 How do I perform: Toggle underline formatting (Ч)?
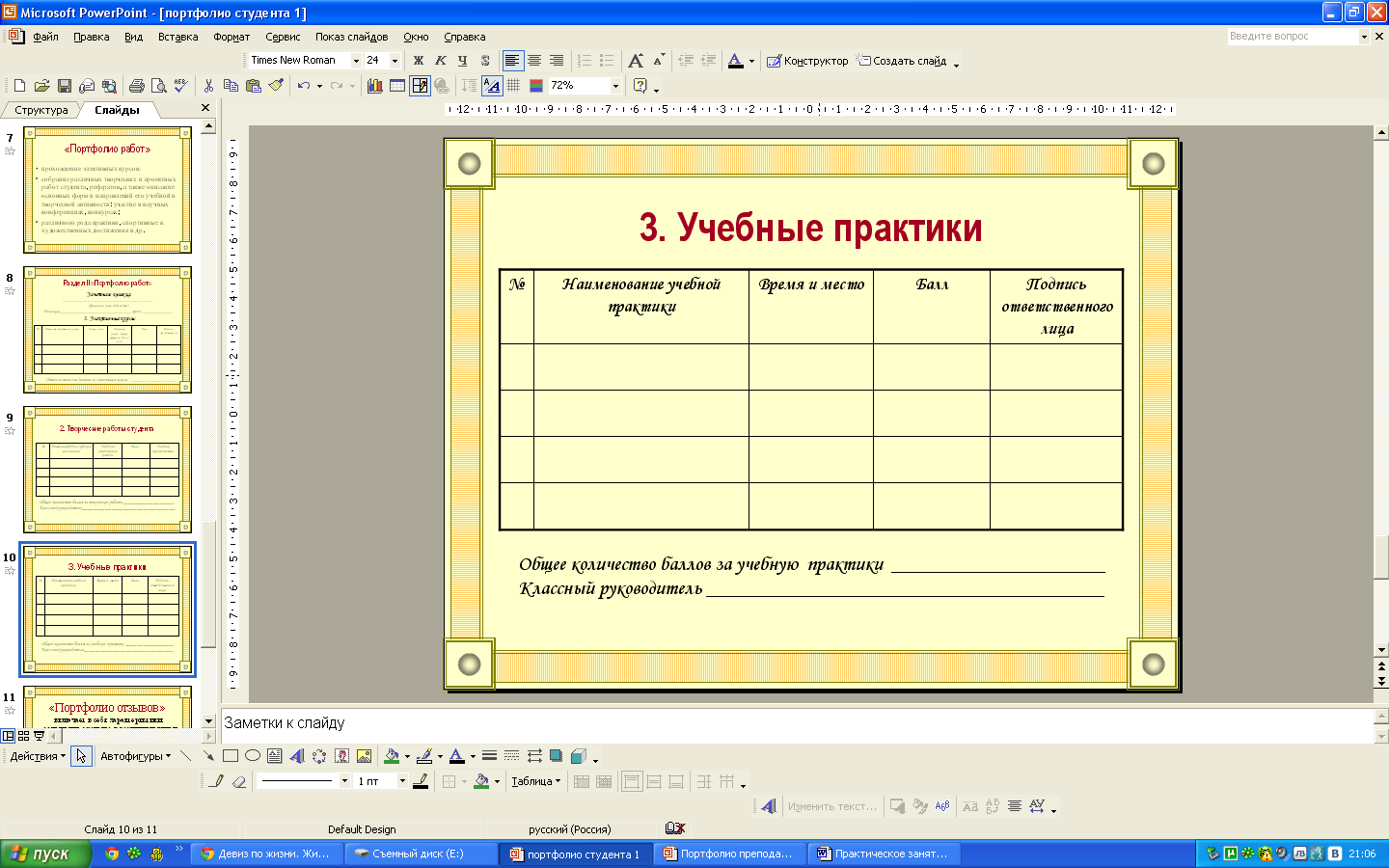pyautogui.click(x=463, y=61)
